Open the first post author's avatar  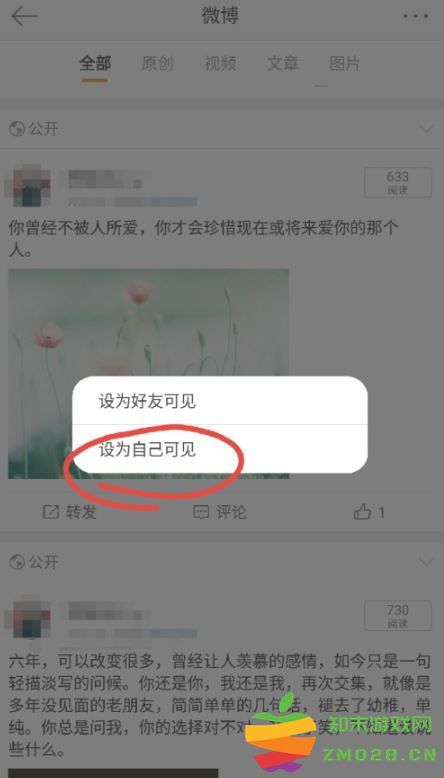[28, 187]
